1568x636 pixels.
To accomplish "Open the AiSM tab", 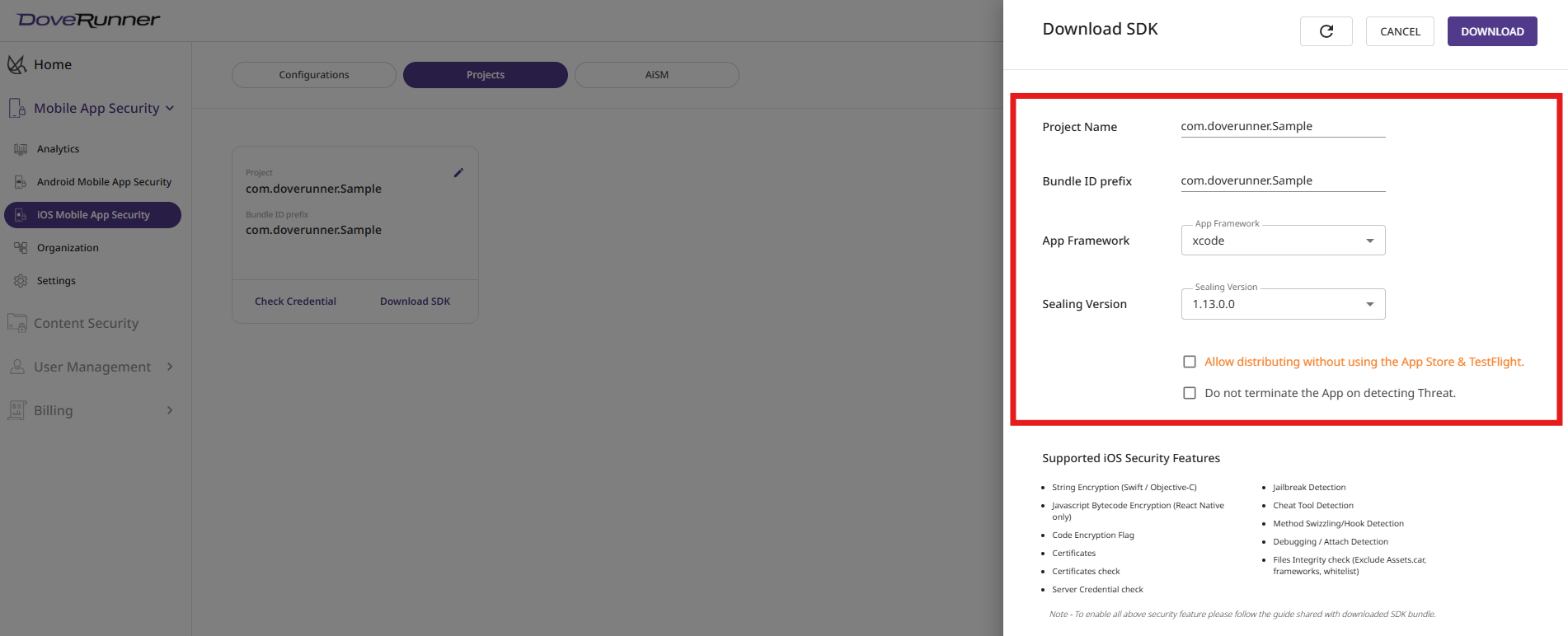I will tap(657, 75).
